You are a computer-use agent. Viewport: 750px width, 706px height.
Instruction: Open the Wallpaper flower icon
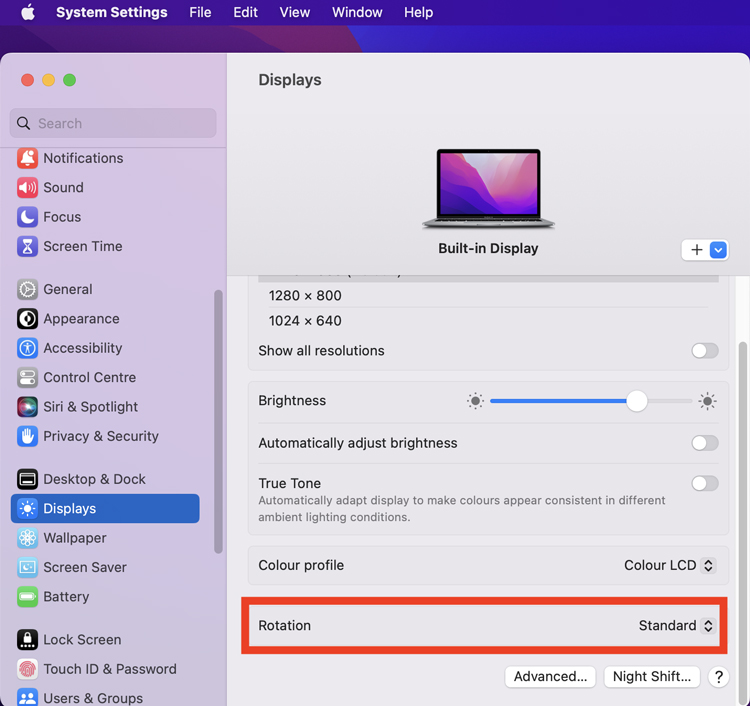pyautogui.click(x=27, y=538)
